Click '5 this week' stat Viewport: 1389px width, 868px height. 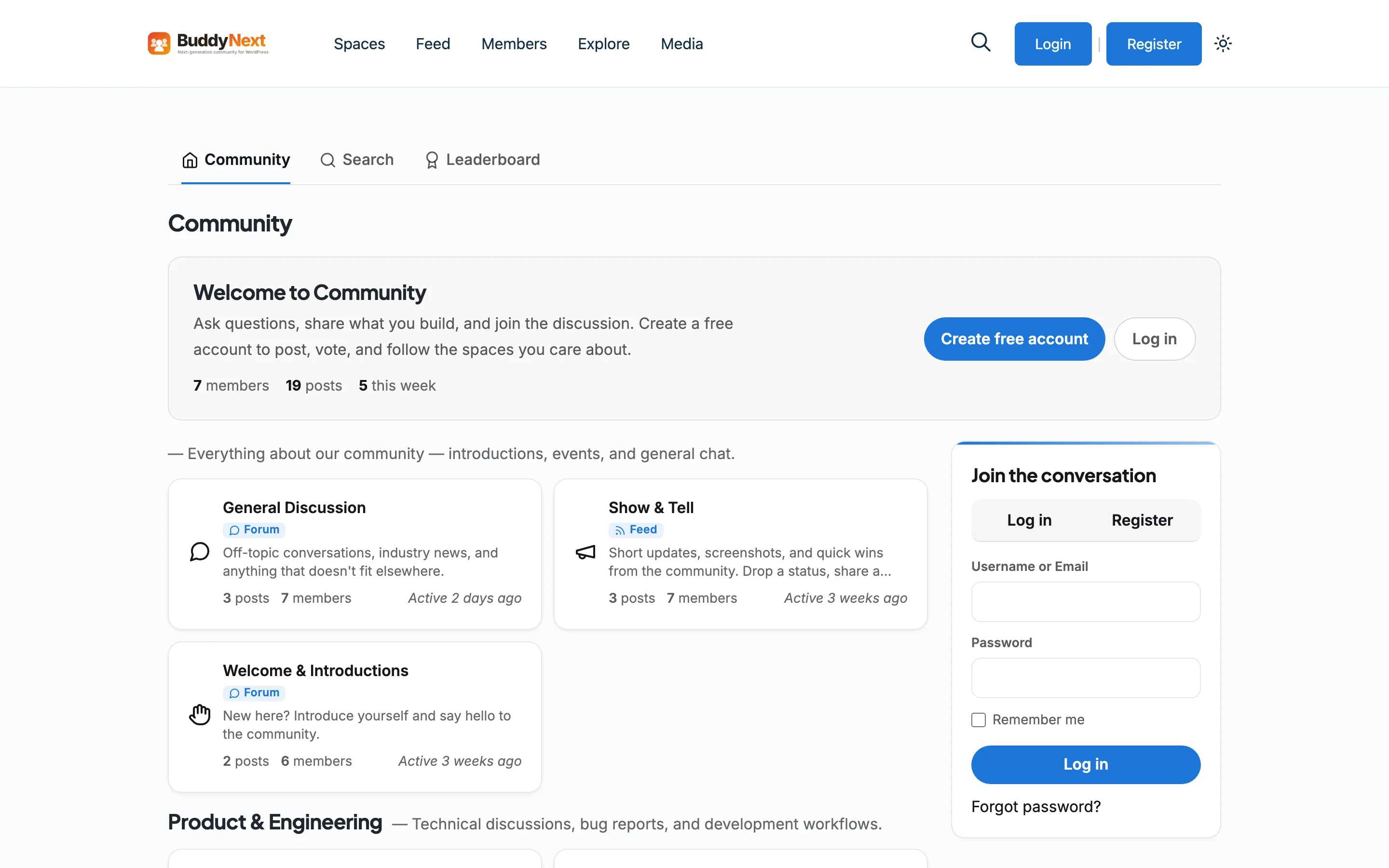[x=397, y=385]
